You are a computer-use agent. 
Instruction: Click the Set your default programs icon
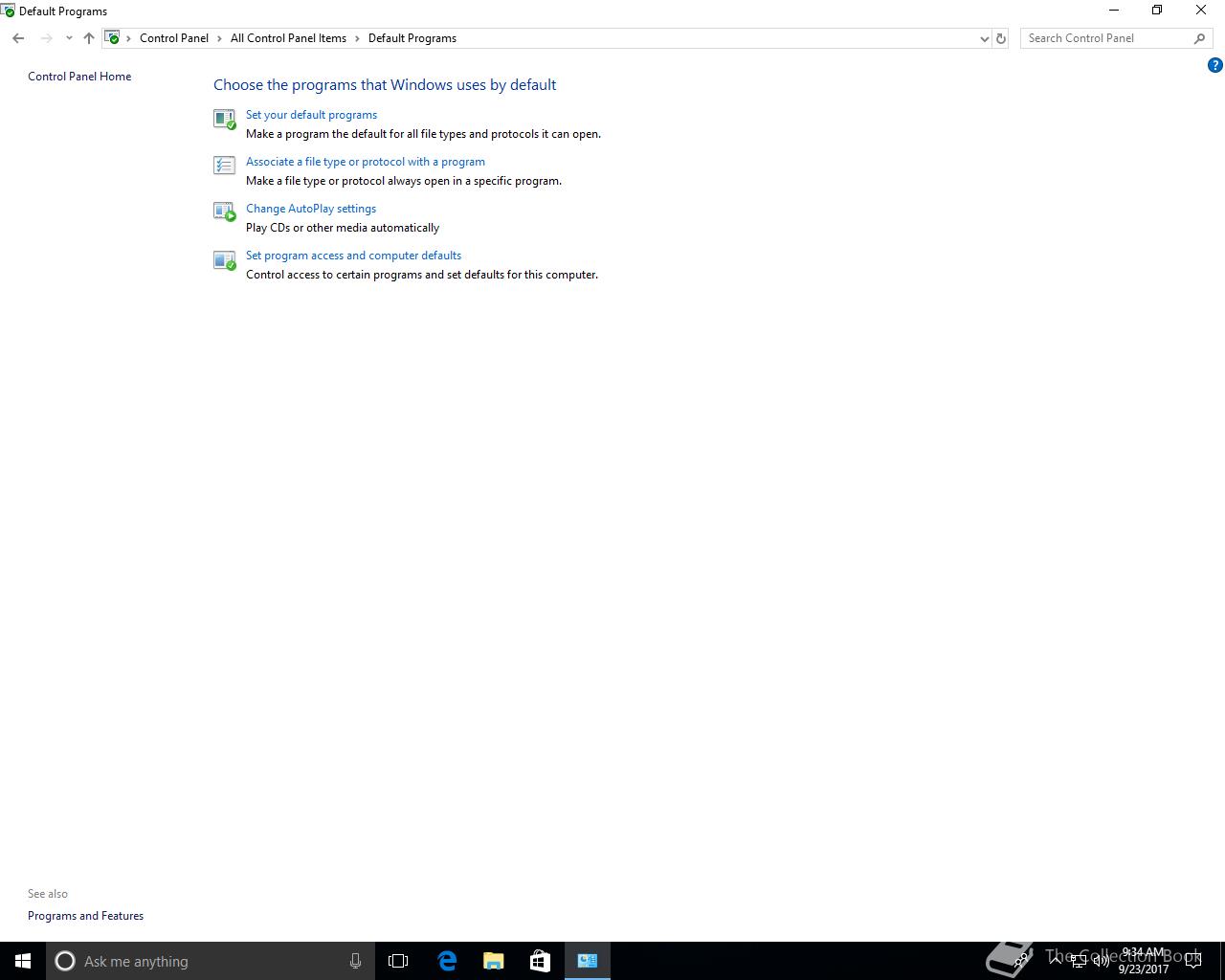coord(224,119)
